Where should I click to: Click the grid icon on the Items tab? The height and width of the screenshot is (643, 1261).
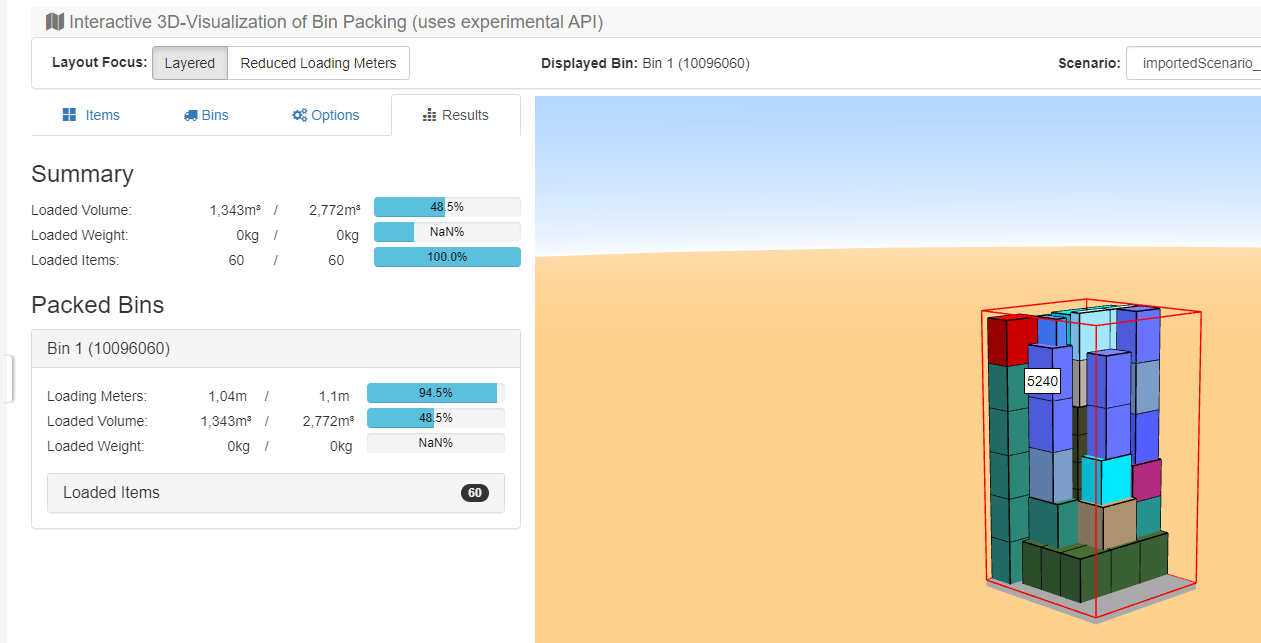click(69, 115)
